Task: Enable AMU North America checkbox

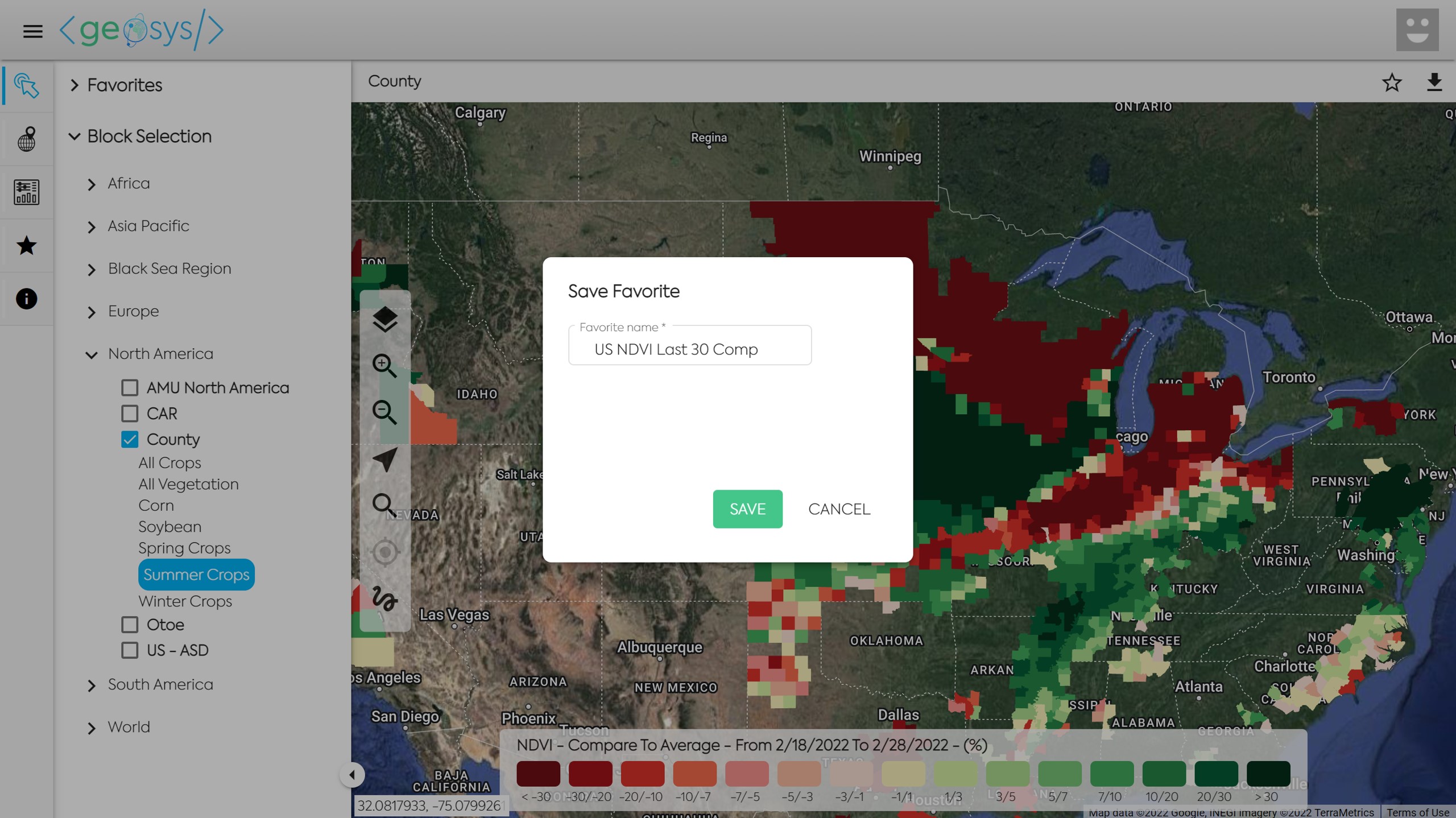Action: tap(130, 388)
